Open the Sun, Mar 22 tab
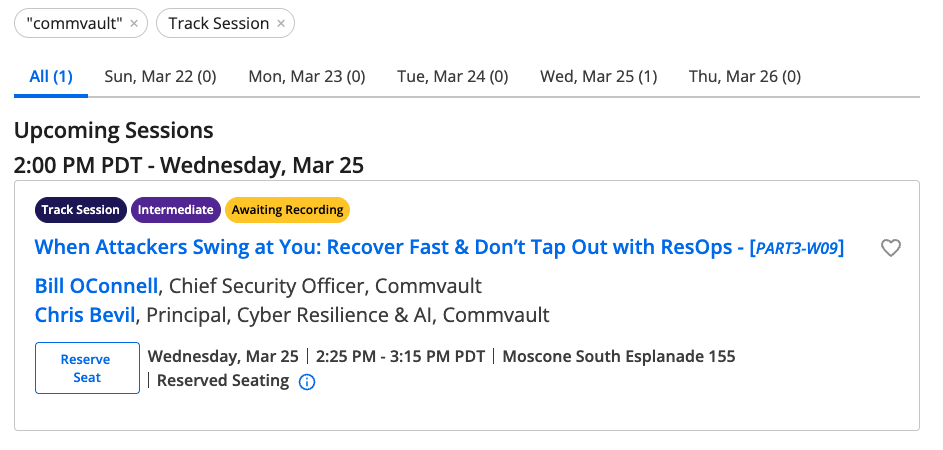The image size is (943, 450). coord(160,76)
